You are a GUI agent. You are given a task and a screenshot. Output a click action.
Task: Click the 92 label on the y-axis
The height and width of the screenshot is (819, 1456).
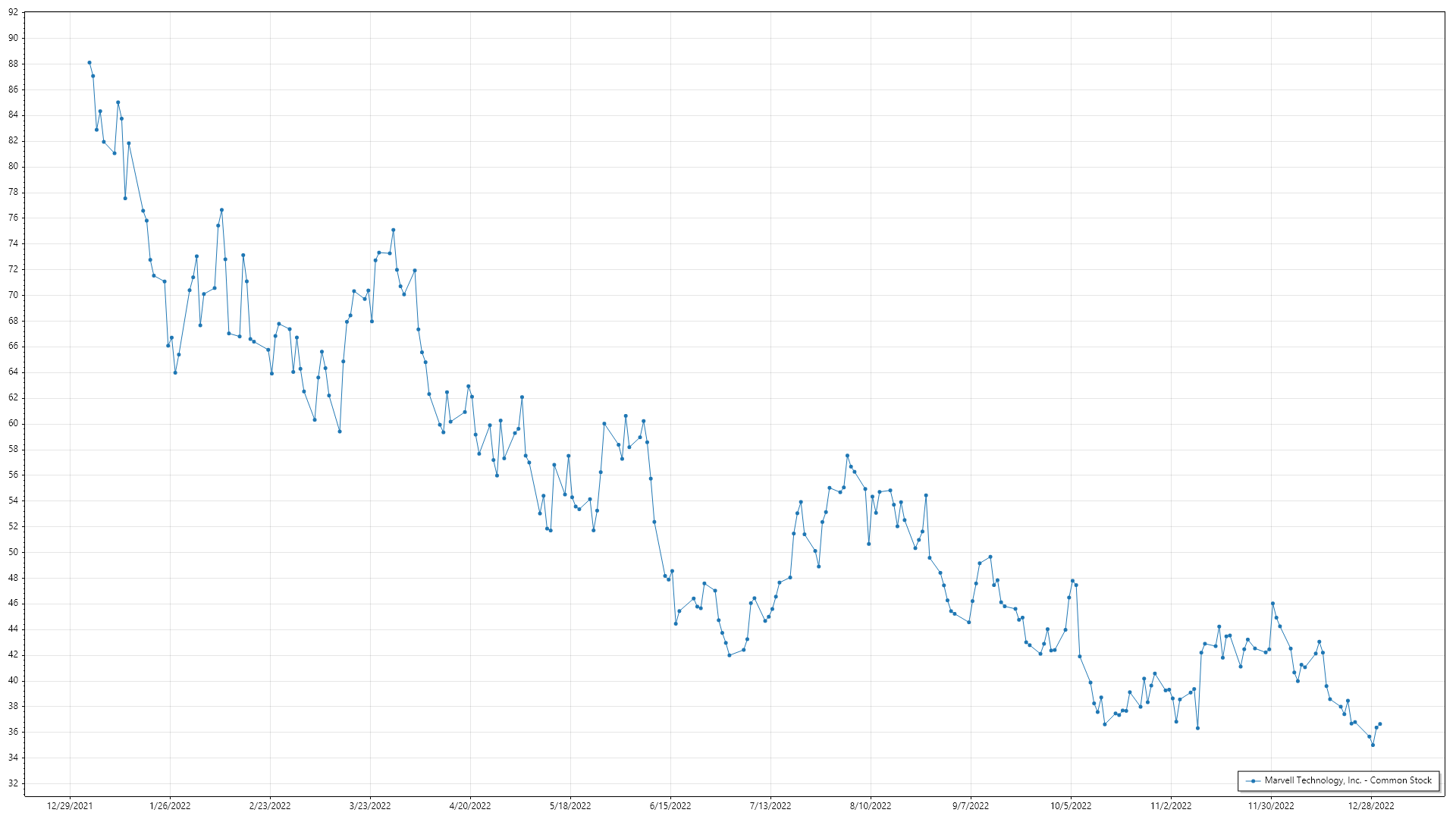(13, 12)
